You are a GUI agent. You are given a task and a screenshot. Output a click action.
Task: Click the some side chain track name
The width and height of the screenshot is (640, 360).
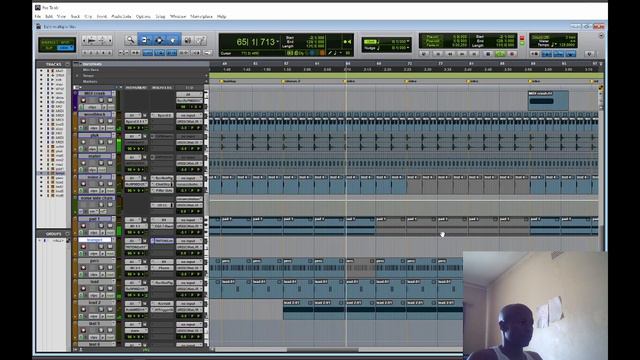[x=96, y=198]
